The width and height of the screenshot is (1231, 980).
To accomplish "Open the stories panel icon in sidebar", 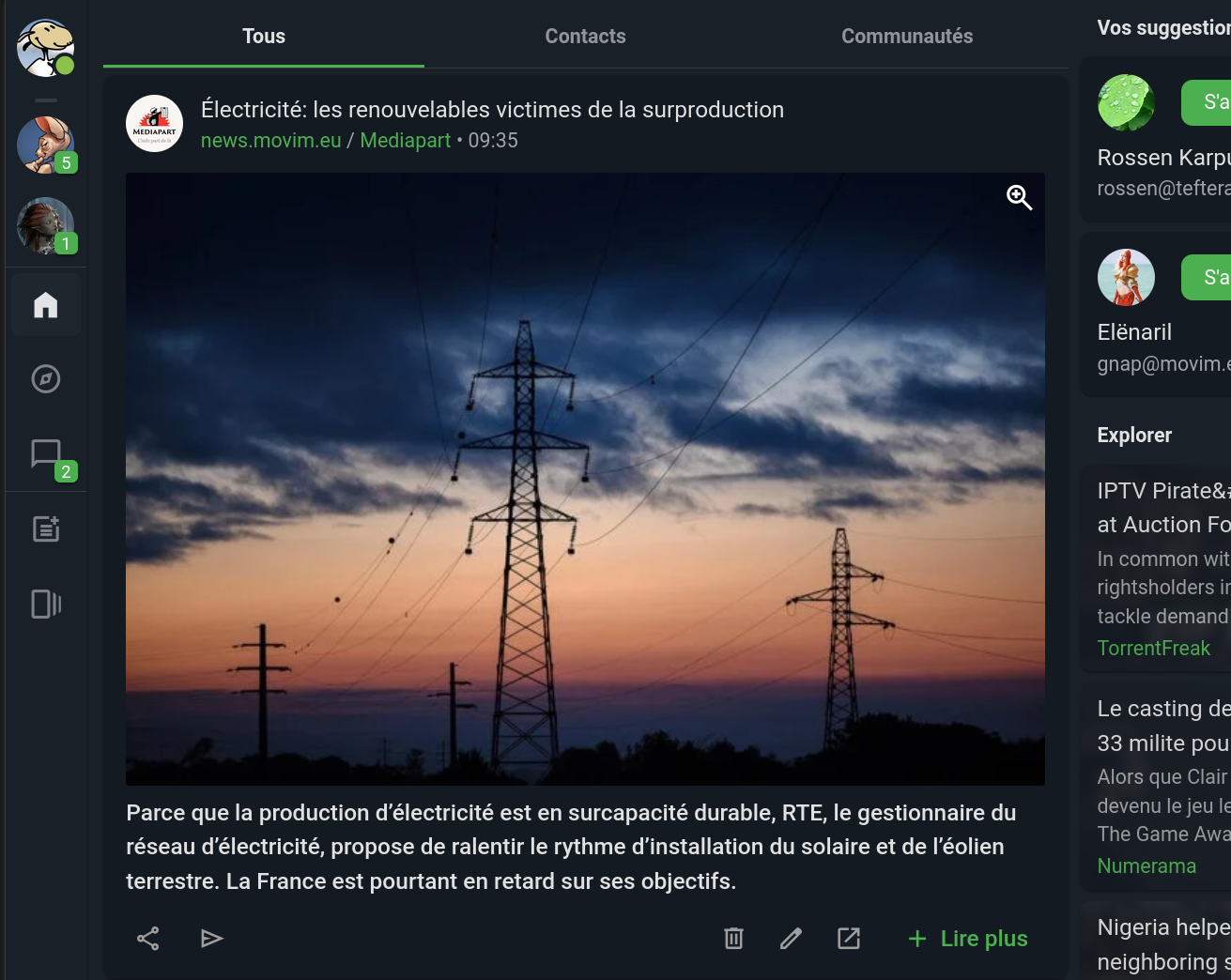I will (46, 604).
